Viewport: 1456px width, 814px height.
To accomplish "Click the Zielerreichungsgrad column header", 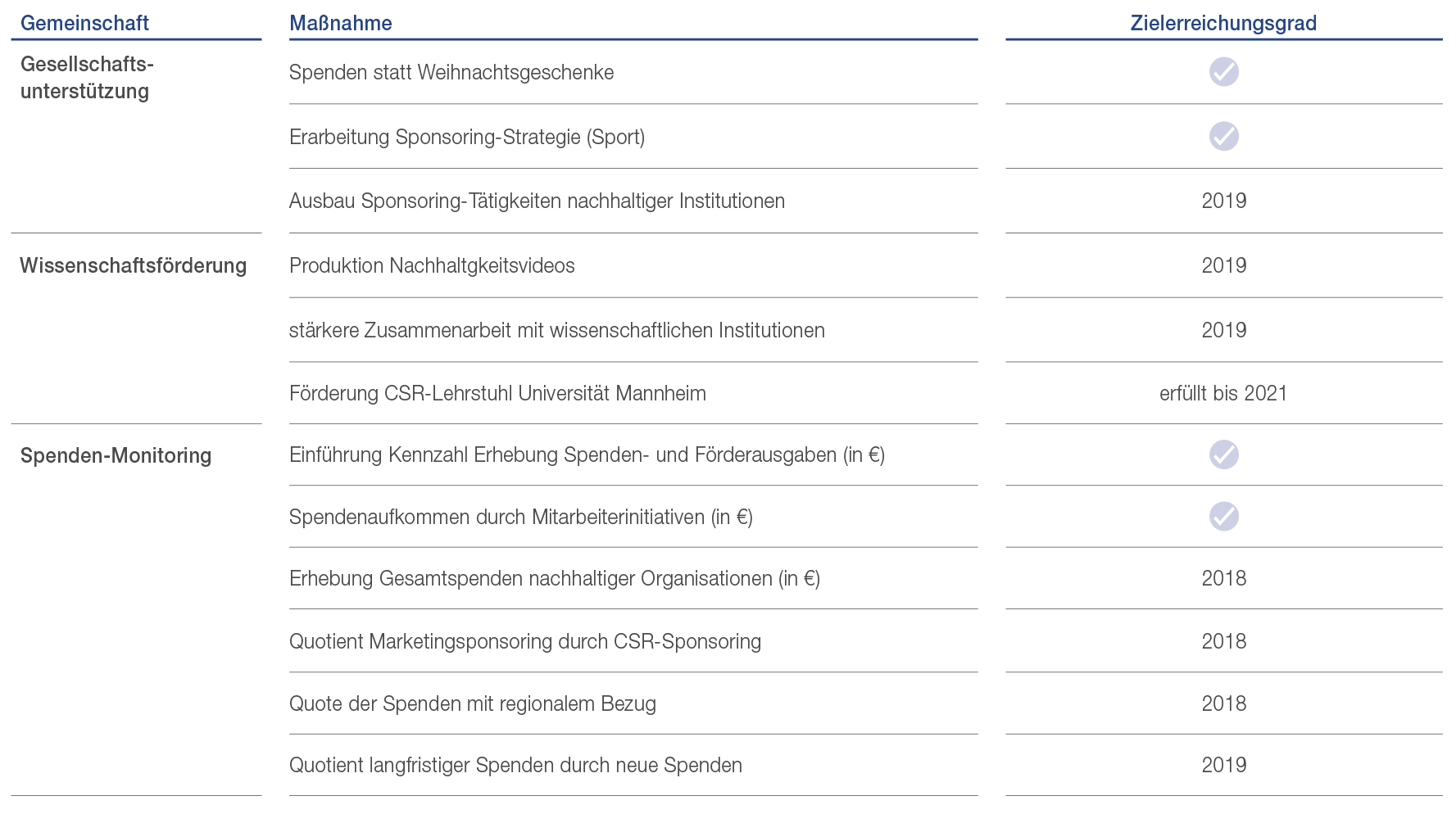I will [x=1223, y=23].
